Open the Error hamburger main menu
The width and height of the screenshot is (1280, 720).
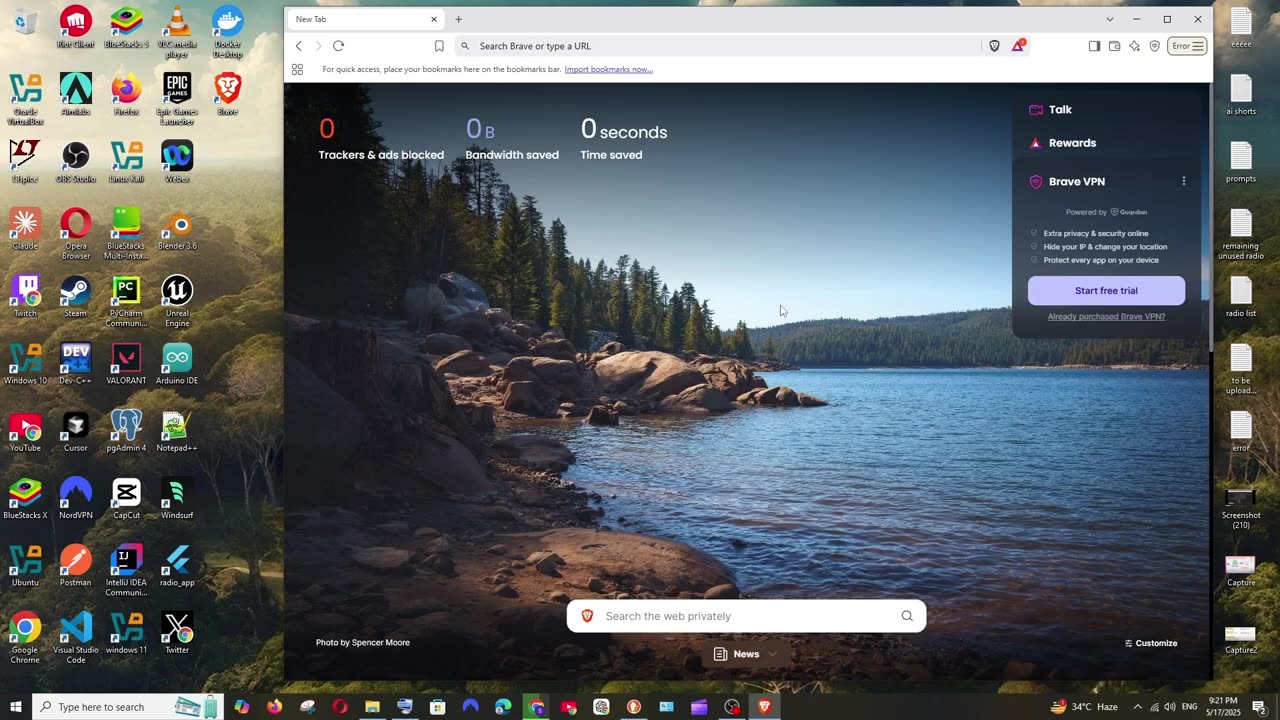[x=1188, y=46]
